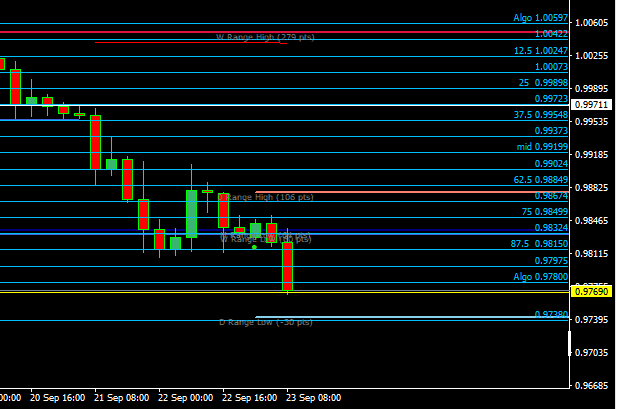The height and width of the screenshot is (409, 617).
Task: Click the 'W Range High (279 pts)' label
Action: click(265, 37)
